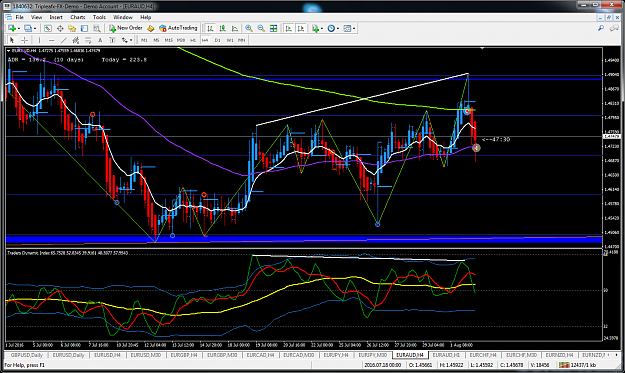Open the Strategy Tester icon
Image resolution: width=625 pixels, height=373 pixels.
tap(97, 28)
